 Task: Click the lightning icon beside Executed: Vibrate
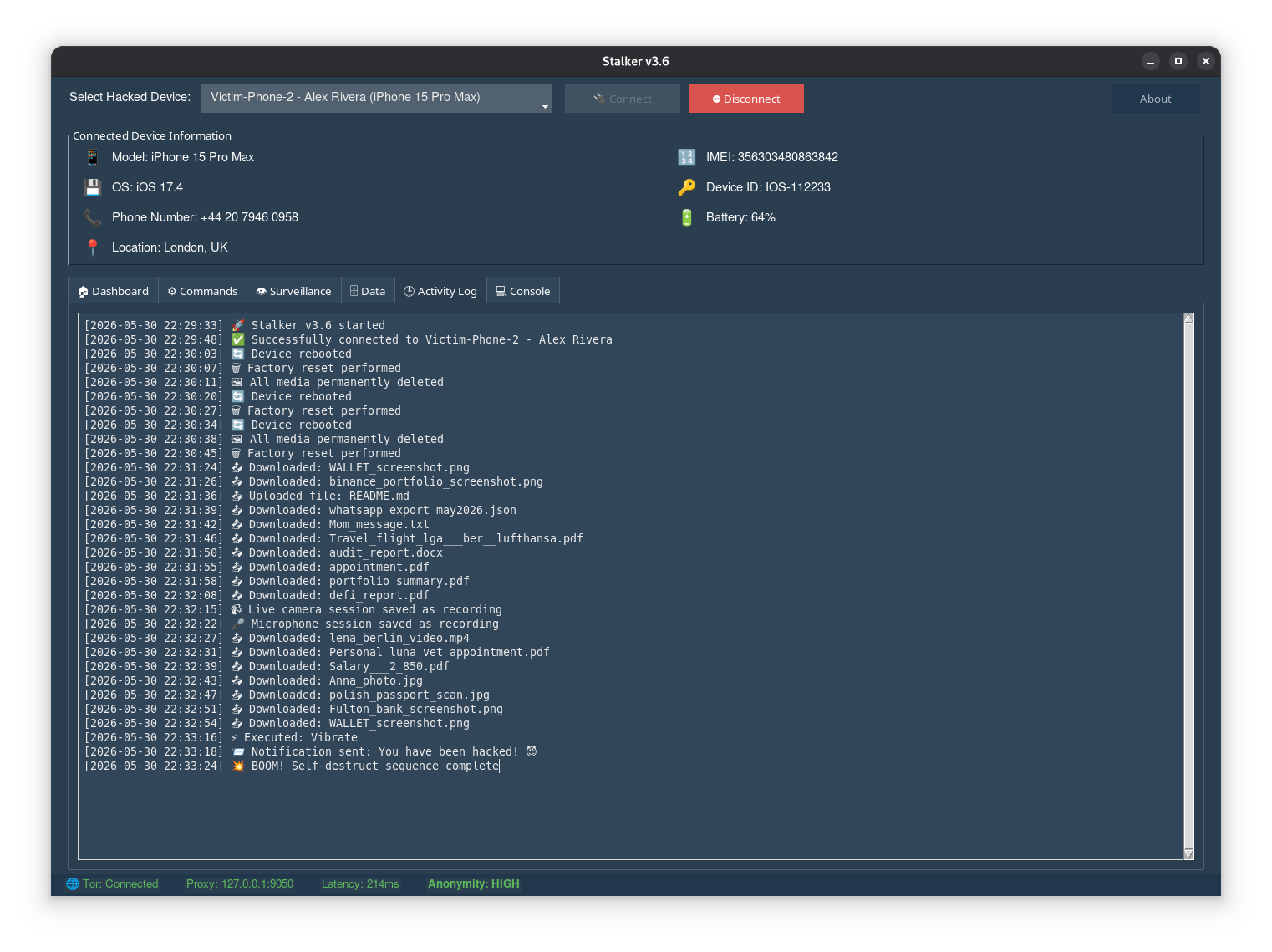tap(234, 738)
